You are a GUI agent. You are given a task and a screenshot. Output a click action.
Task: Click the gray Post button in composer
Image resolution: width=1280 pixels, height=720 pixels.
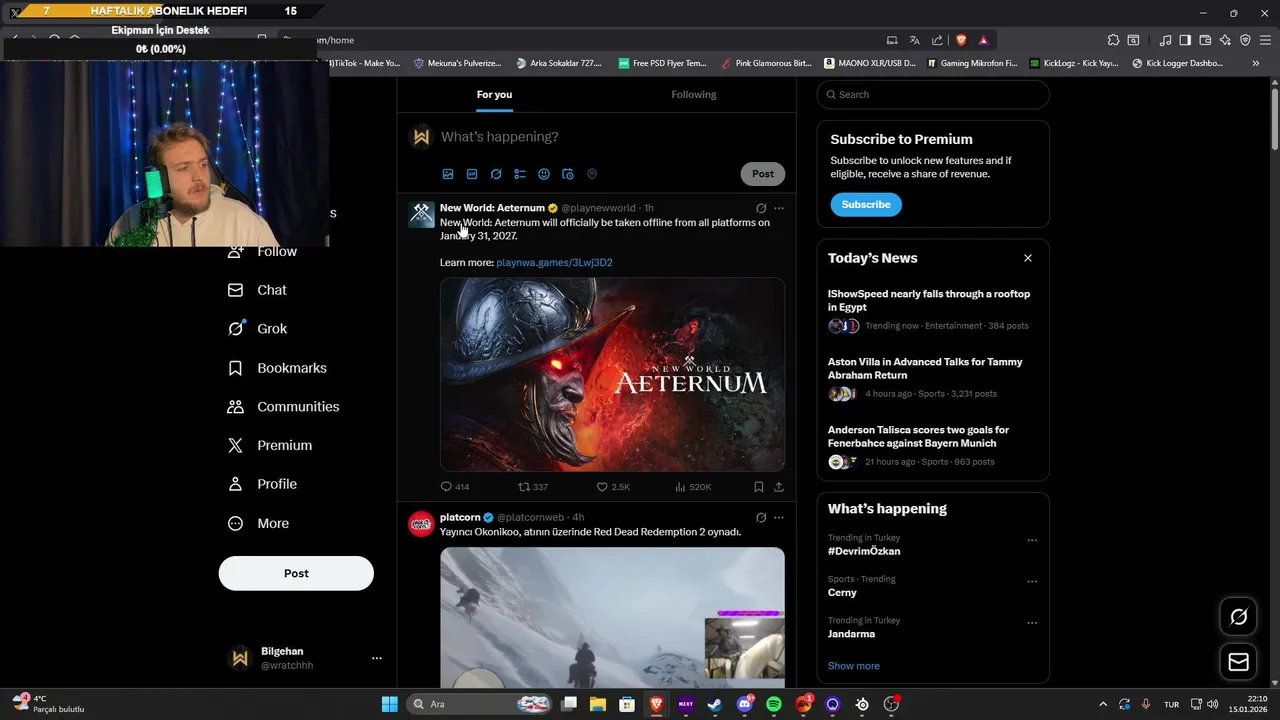tap(763, 174)
